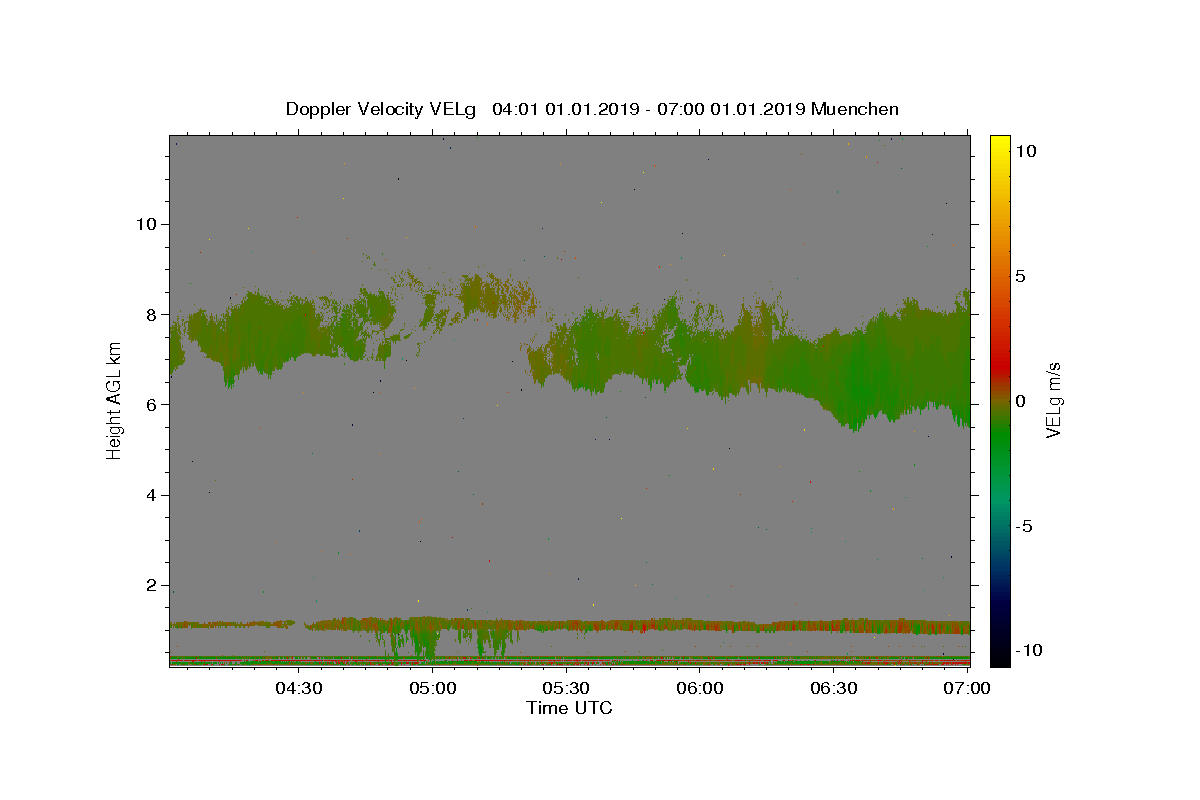Click the 06:00 time tick label
Screen dimensions: 1200x800
[x=700, y=688]
